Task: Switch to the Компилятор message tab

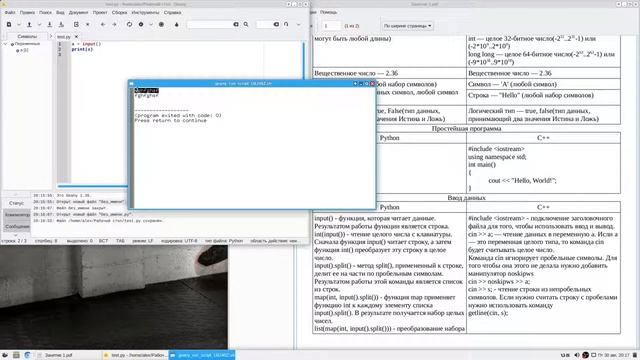Action: [x=17, y=214]
